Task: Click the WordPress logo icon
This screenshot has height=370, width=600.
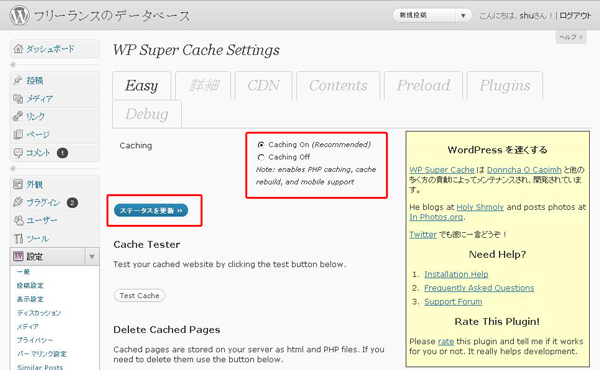Action: pyautogui.click(x=19, y=15)
